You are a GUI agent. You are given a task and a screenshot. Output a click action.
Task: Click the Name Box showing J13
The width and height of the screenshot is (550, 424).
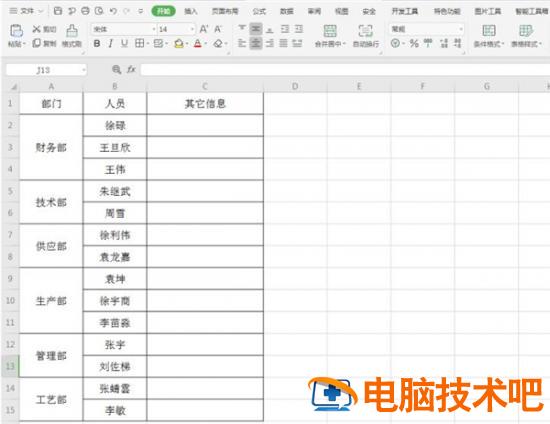(46, 70)
